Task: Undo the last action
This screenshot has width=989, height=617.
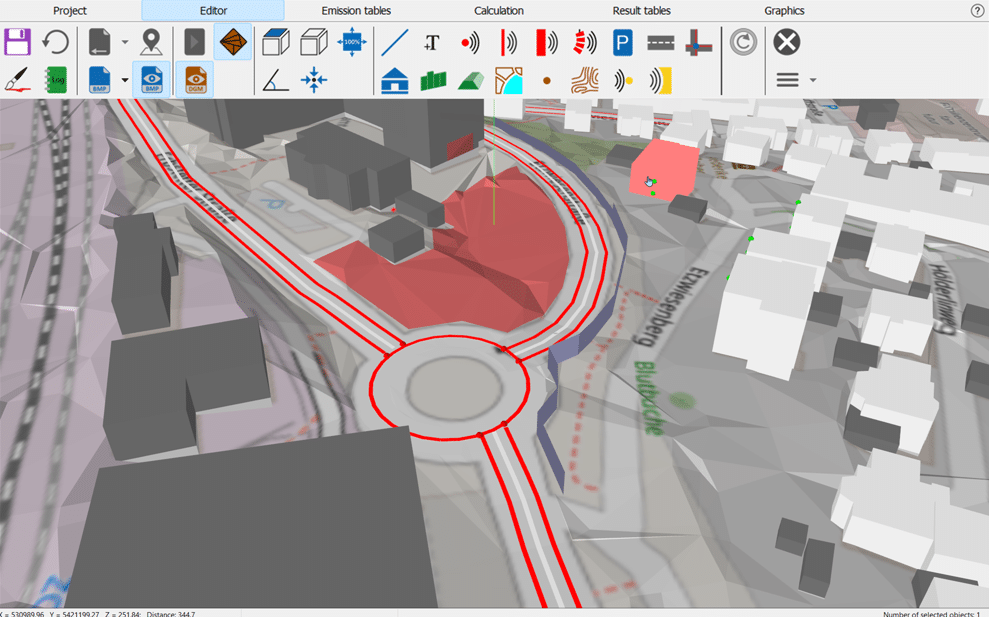Action: click(56, 42)
